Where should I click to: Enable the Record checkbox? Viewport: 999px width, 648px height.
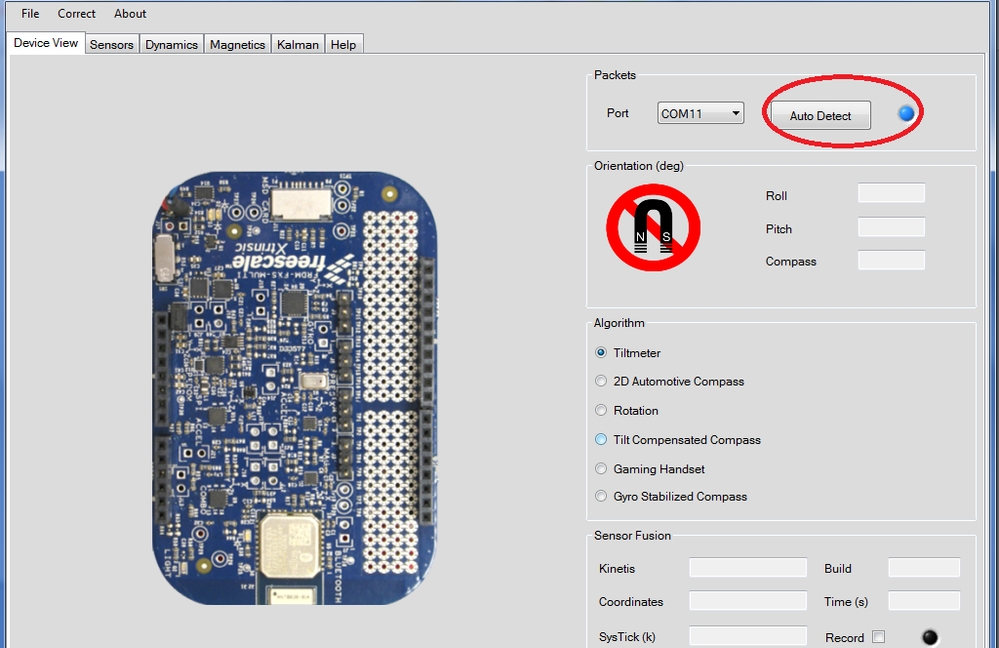point(879,637)
